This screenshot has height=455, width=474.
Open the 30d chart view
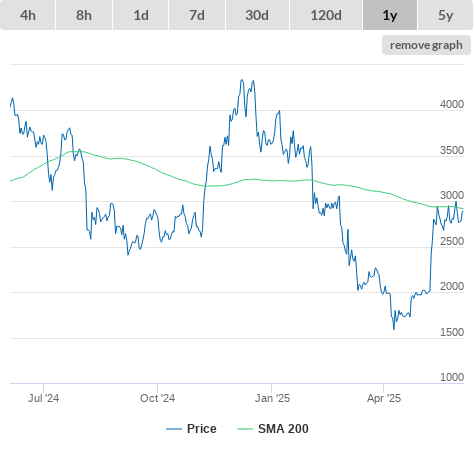pos(257,15)
